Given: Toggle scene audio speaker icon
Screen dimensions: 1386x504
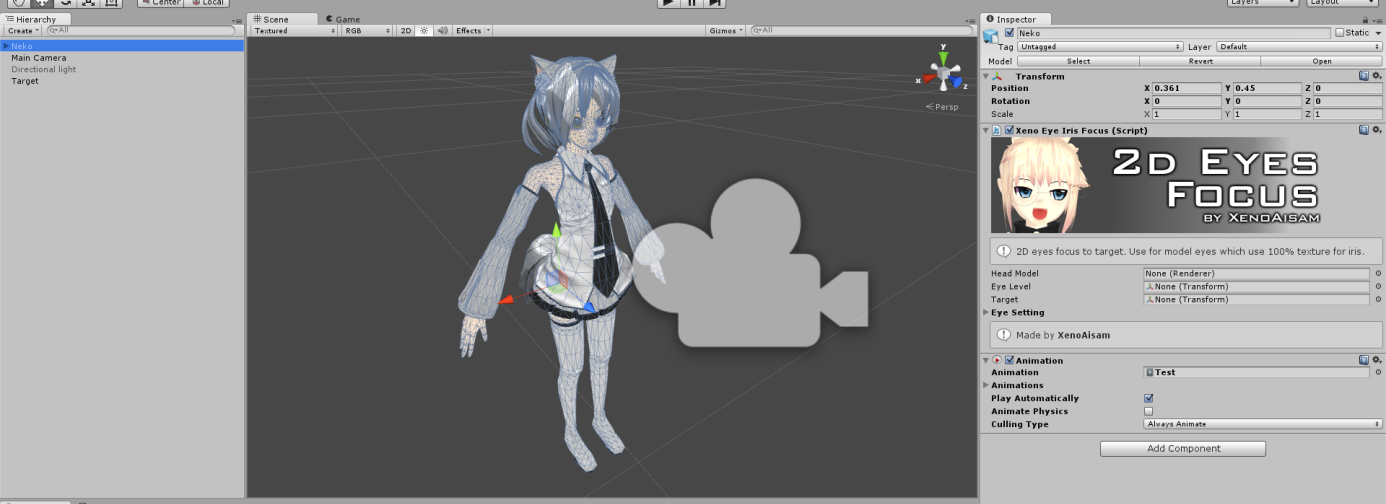Looking at the screenshot, I should coord(442,31).
